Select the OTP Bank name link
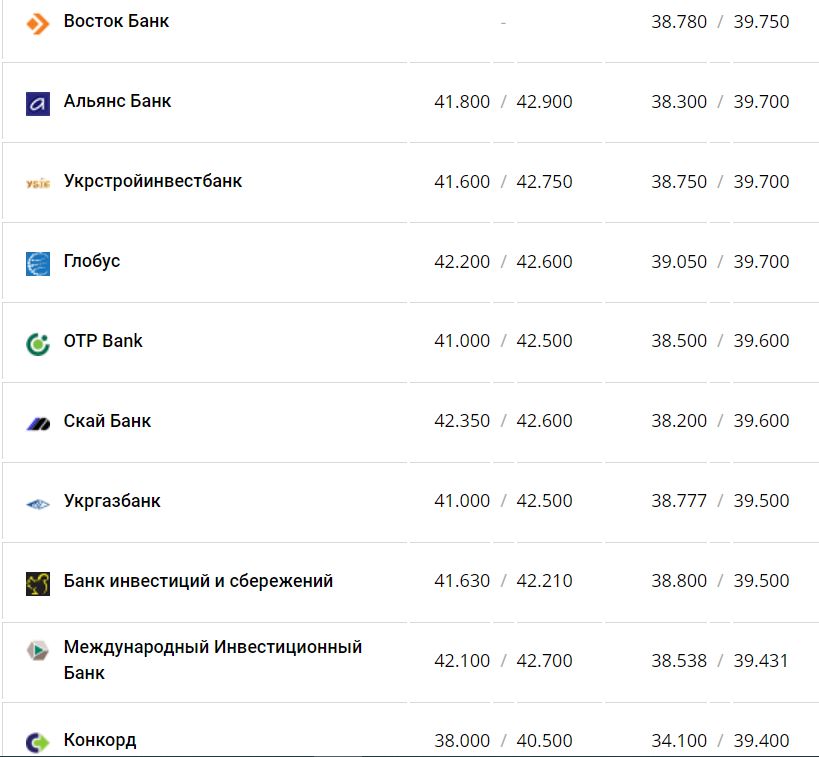 [x=102, y=341]
